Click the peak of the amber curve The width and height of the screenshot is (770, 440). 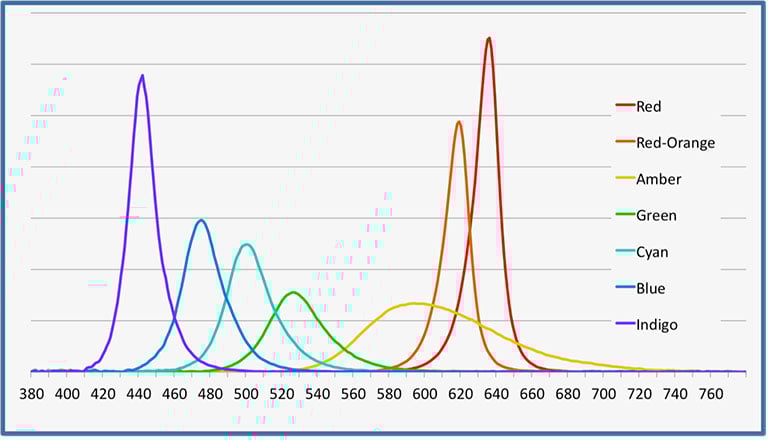[415, 303]
